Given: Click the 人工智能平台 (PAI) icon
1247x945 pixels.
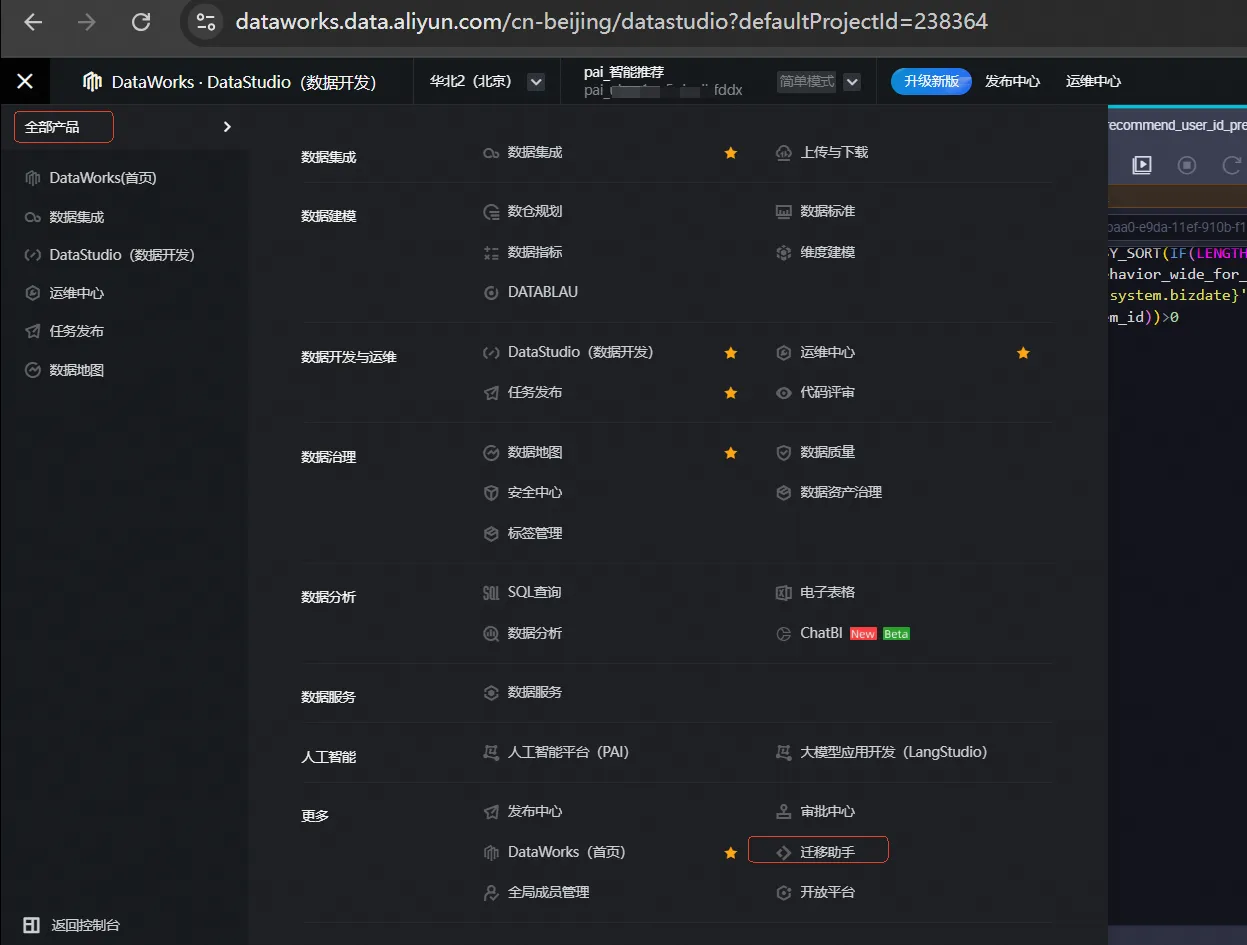Looking at the screenshot, I should point(491,752).
